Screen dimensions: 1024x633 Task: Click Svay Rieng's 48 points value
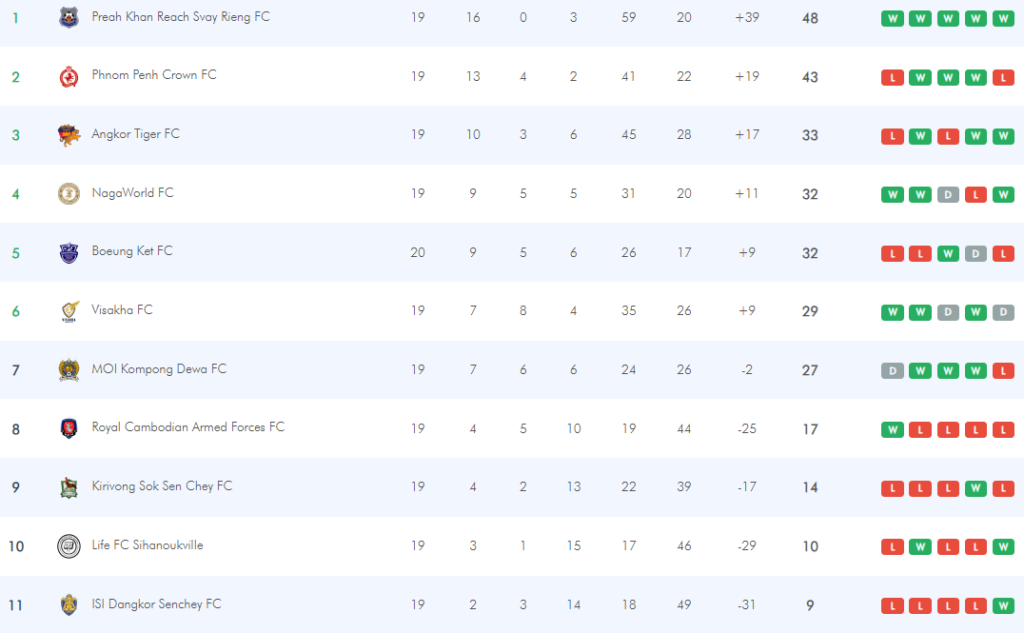810,18
